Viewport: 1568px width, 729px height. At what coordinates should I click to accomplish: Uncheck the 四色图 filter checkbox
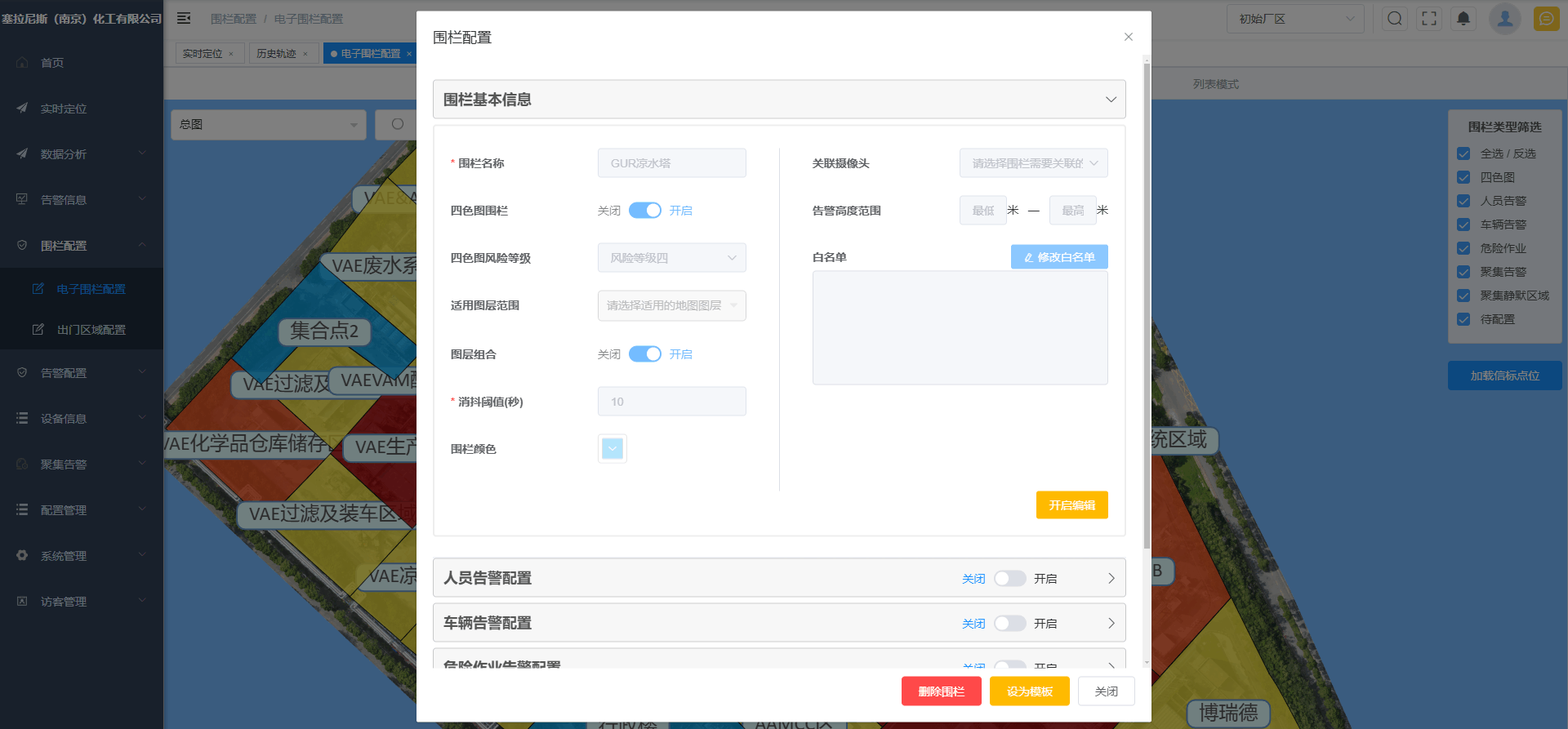(x=1463, y=177)
